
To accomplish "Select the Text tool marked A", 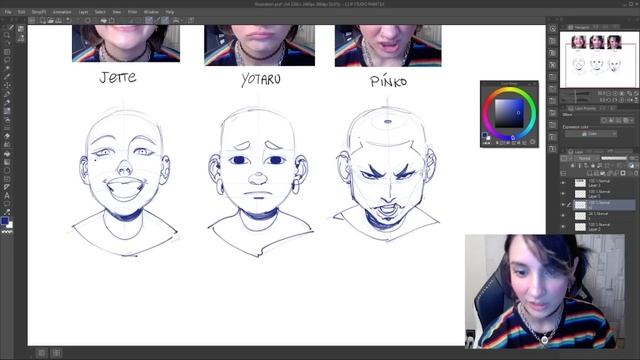I will [7, 196].
